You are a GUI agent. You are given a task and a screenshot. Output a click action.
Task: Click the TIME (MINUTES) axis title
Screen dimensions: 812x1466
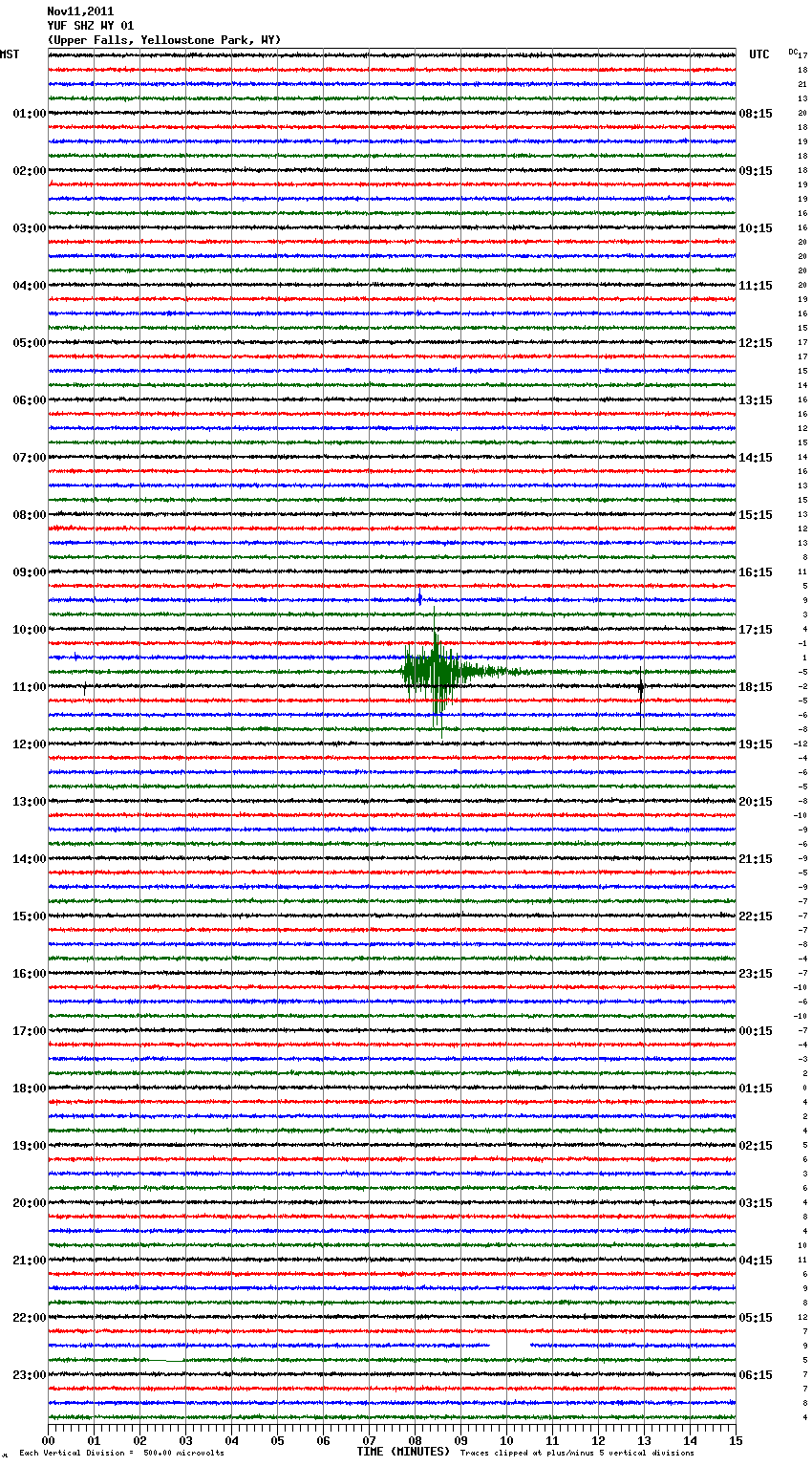coord(403,1452)
